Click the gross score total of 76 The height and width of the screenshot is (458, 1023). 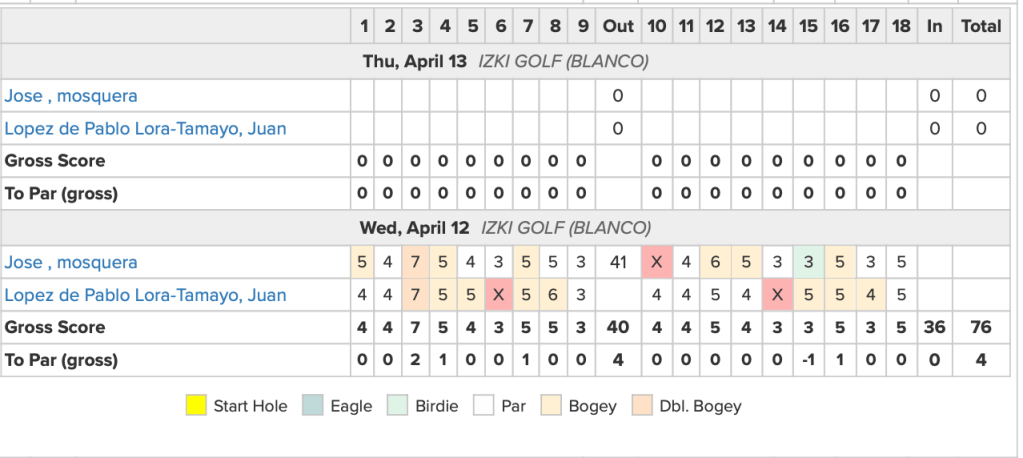(x=980, y=327)
